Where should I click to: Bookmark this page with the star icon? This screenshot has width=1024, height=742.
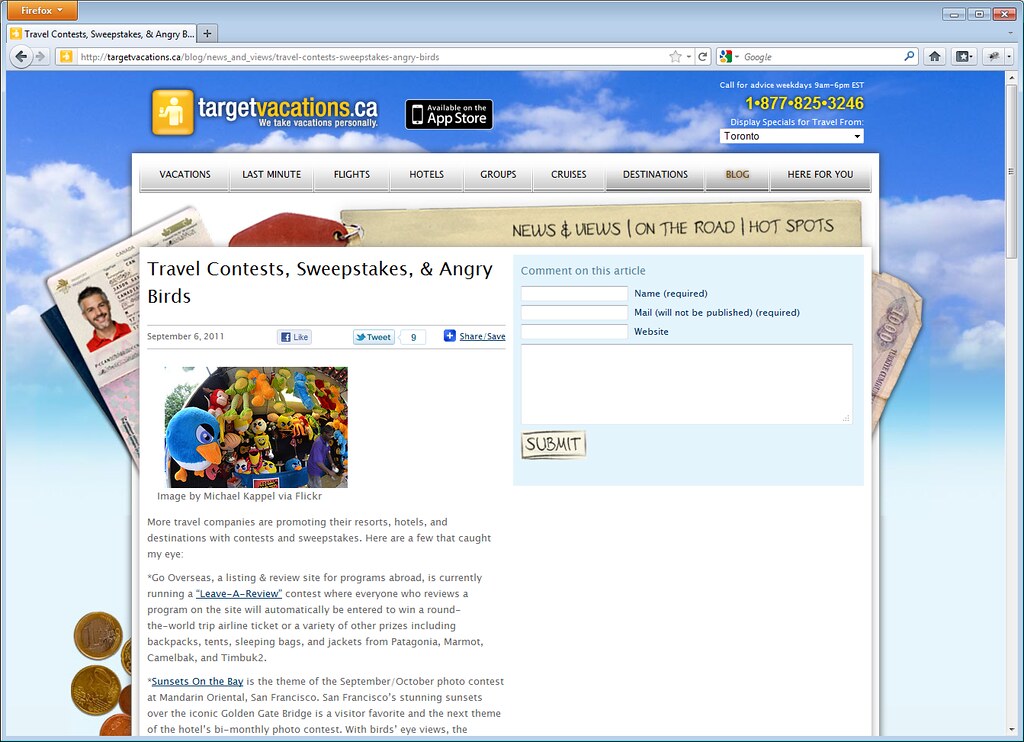[x=675, y=57]
